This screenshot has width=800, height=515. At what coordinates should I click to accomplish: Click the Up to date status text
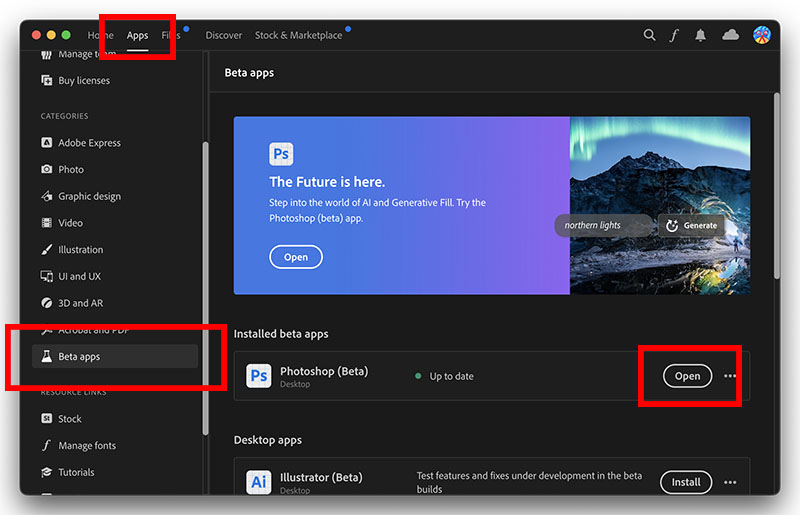tap(452, 376)
